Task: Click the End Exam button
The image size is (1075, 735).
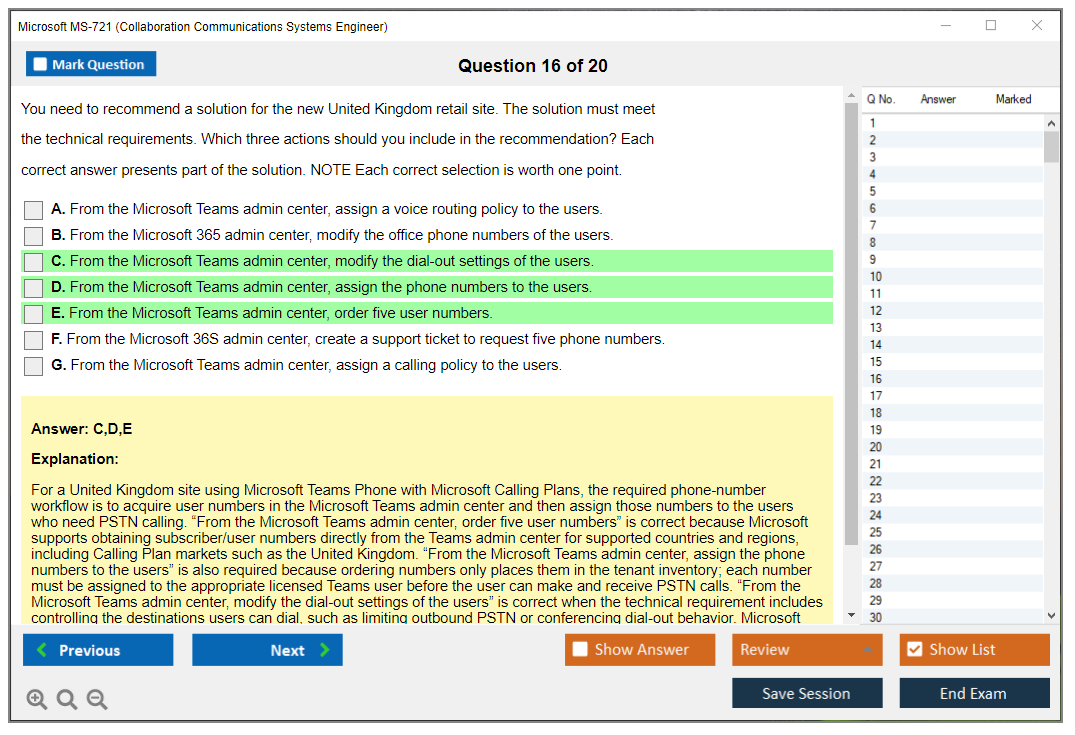Action: point(974,693)
